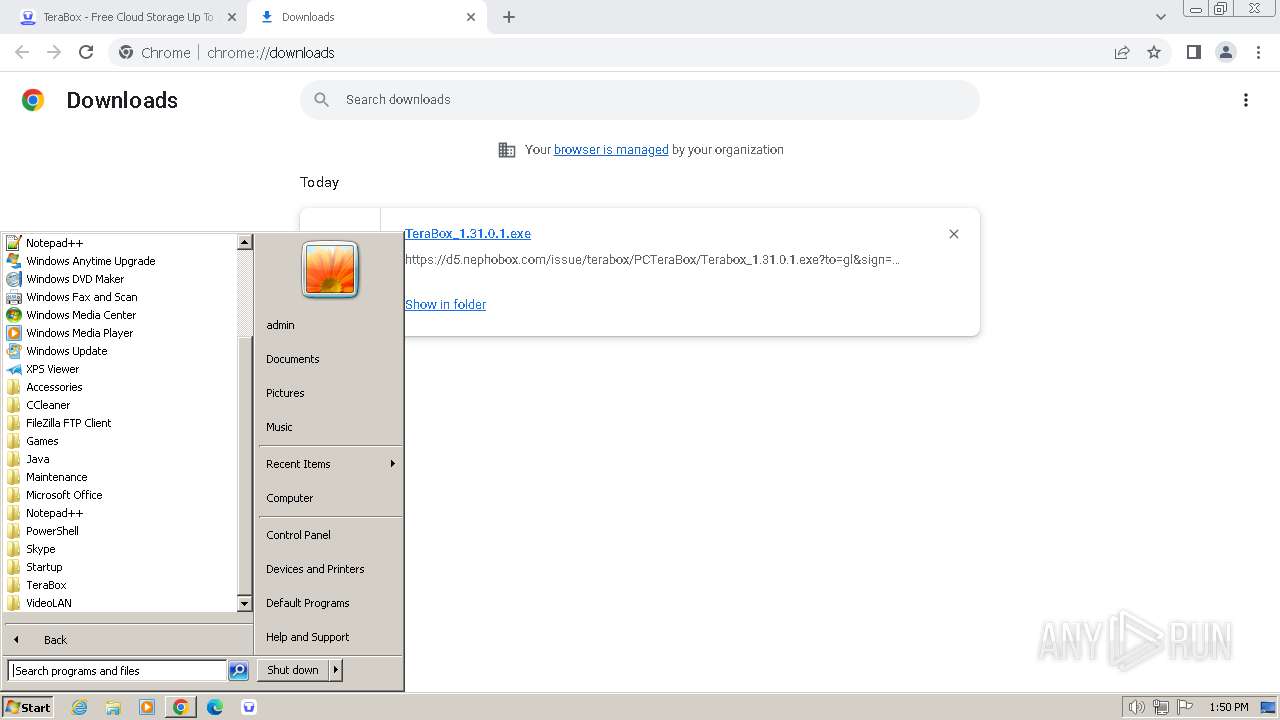Click Show in folder link
Image resolution: width=1280 pixels, height=720 pixels.
(445, 305)
